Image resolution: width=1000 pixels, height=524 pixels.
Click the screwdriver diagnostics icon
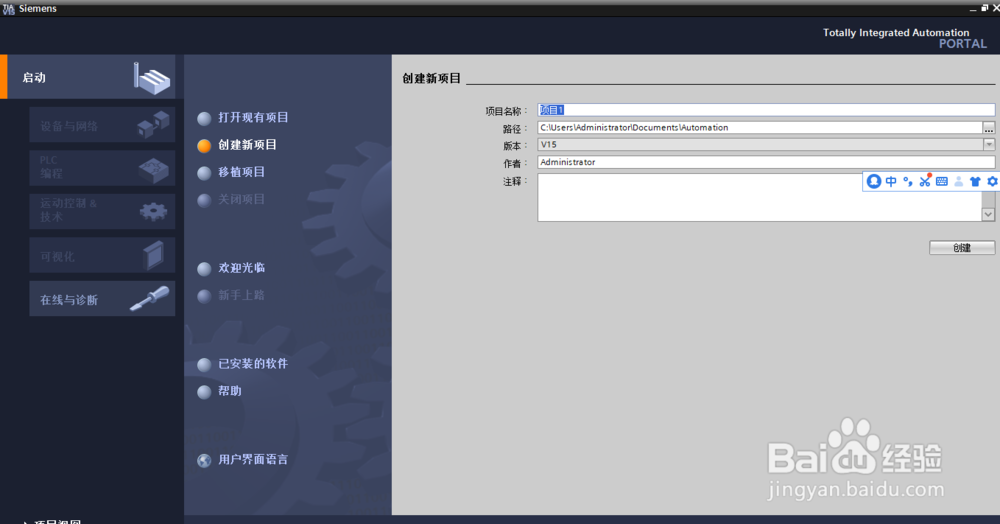click(x=150, y=298)
